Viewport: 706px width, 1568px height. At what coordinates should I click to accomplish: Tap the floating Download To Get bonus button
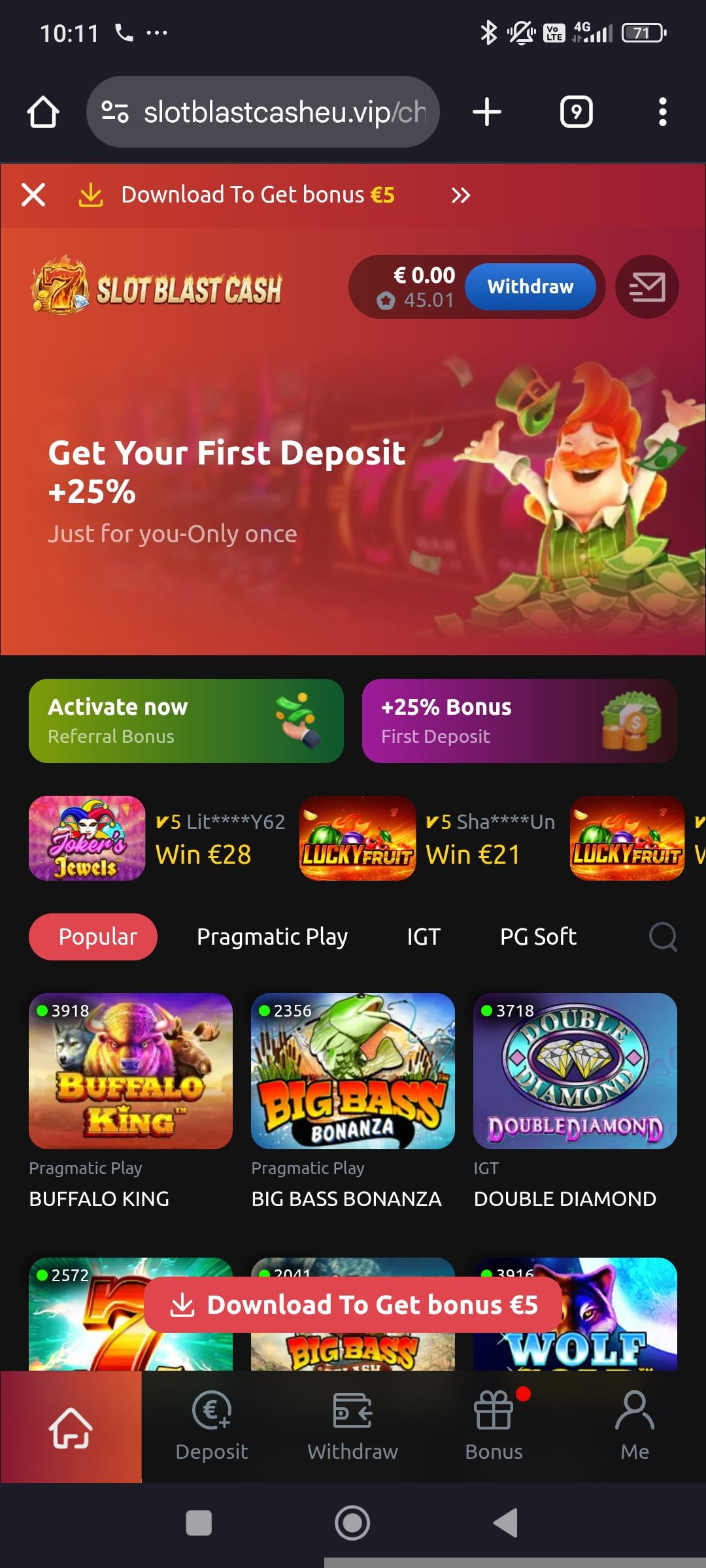pyautogui.click(x=353, y=1305)
